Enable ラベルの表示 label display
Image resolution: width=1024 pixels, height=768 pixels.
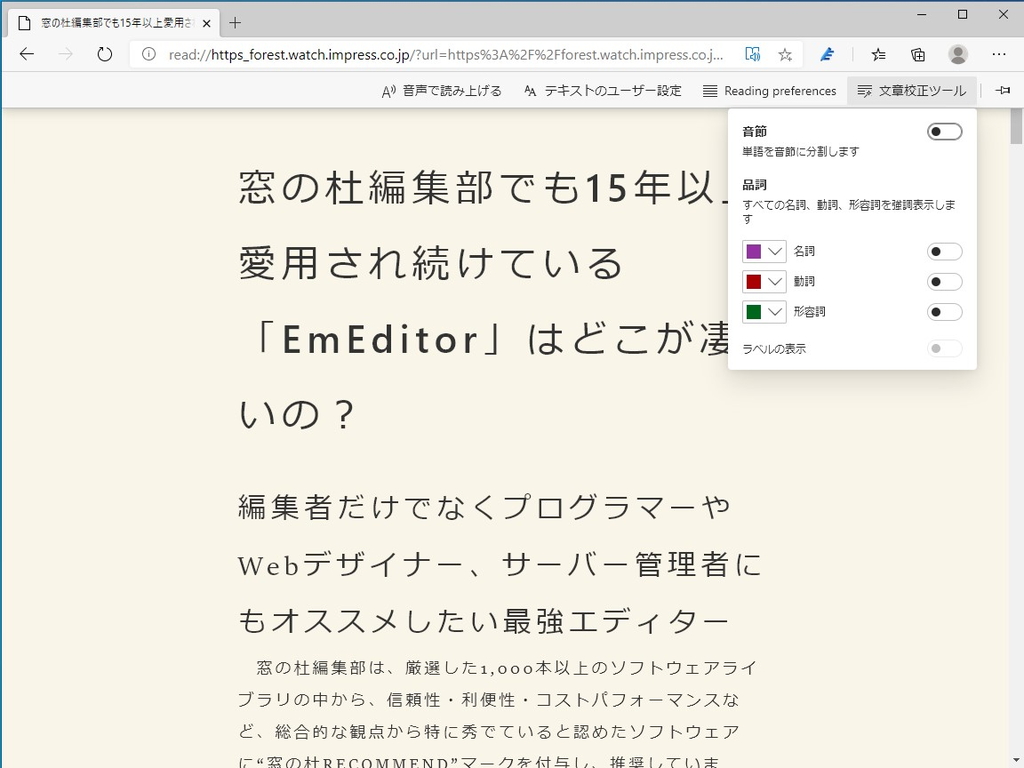click(x=943, y=347)
